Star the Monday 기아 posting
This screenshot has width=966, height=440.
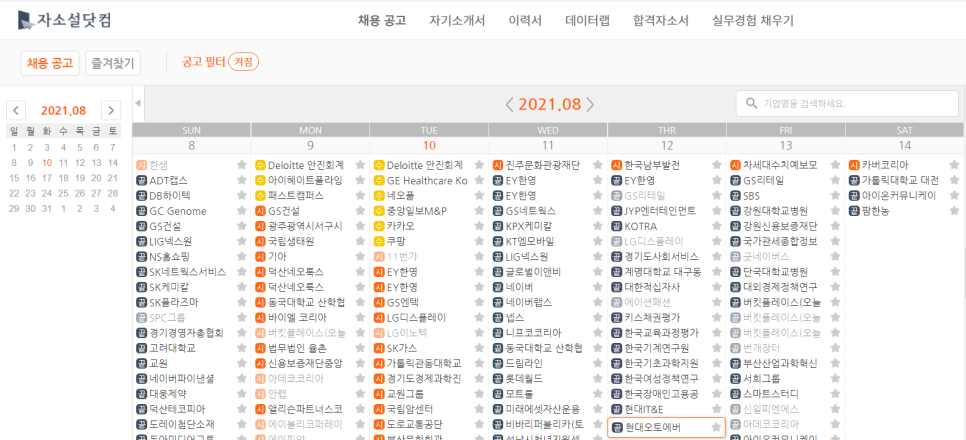coord(360,256)
